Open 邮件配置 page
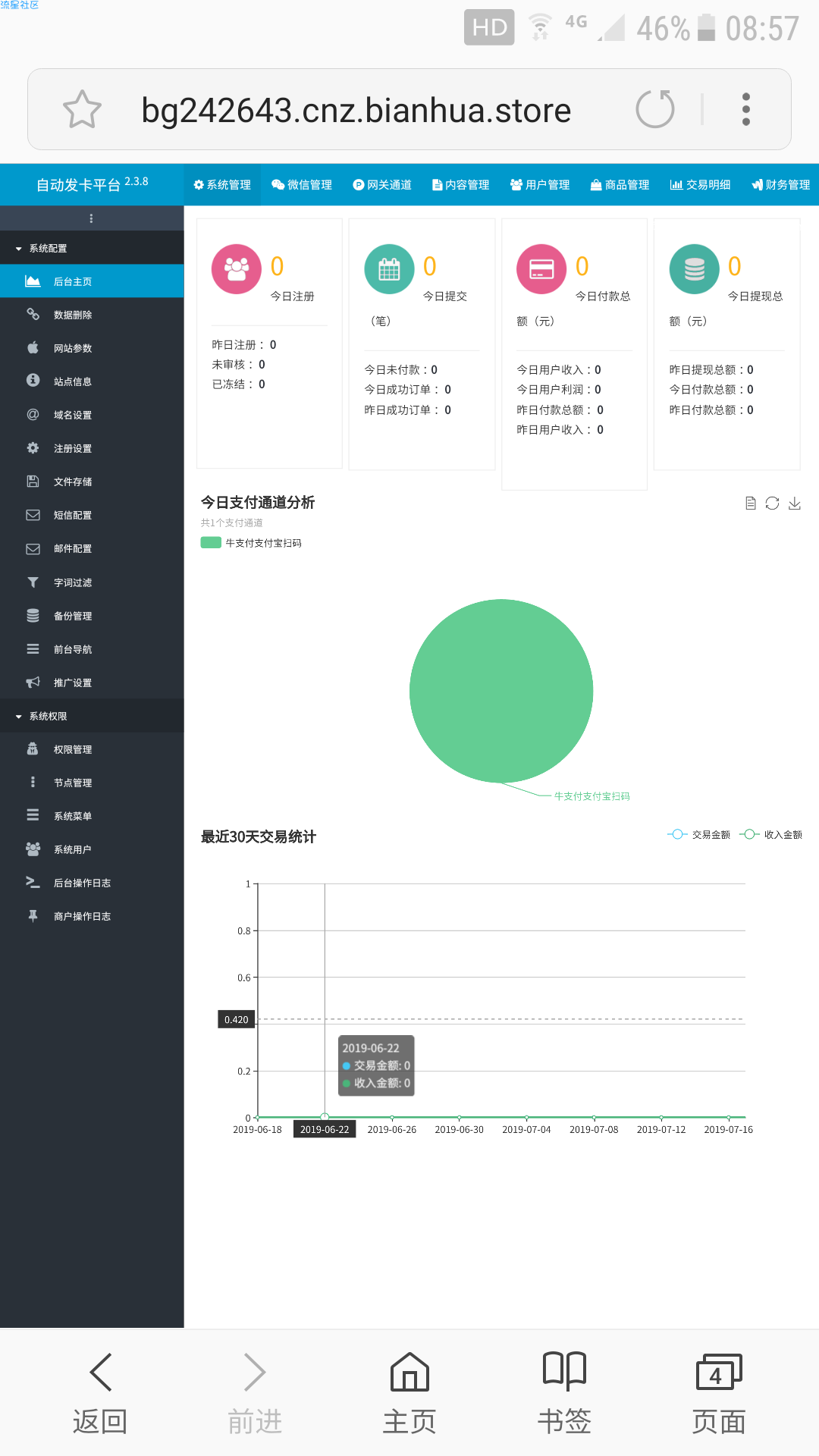Viewport: 819px width, 1456px height. click(x=92, y=548)
